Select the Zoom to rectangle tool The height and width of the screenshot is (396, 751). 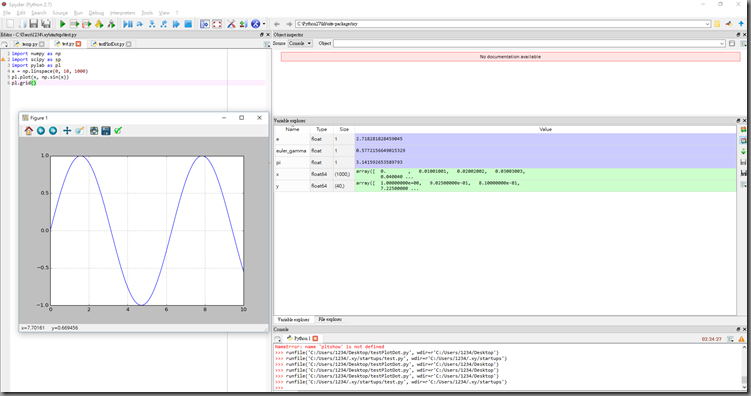[x=80, y=131]
